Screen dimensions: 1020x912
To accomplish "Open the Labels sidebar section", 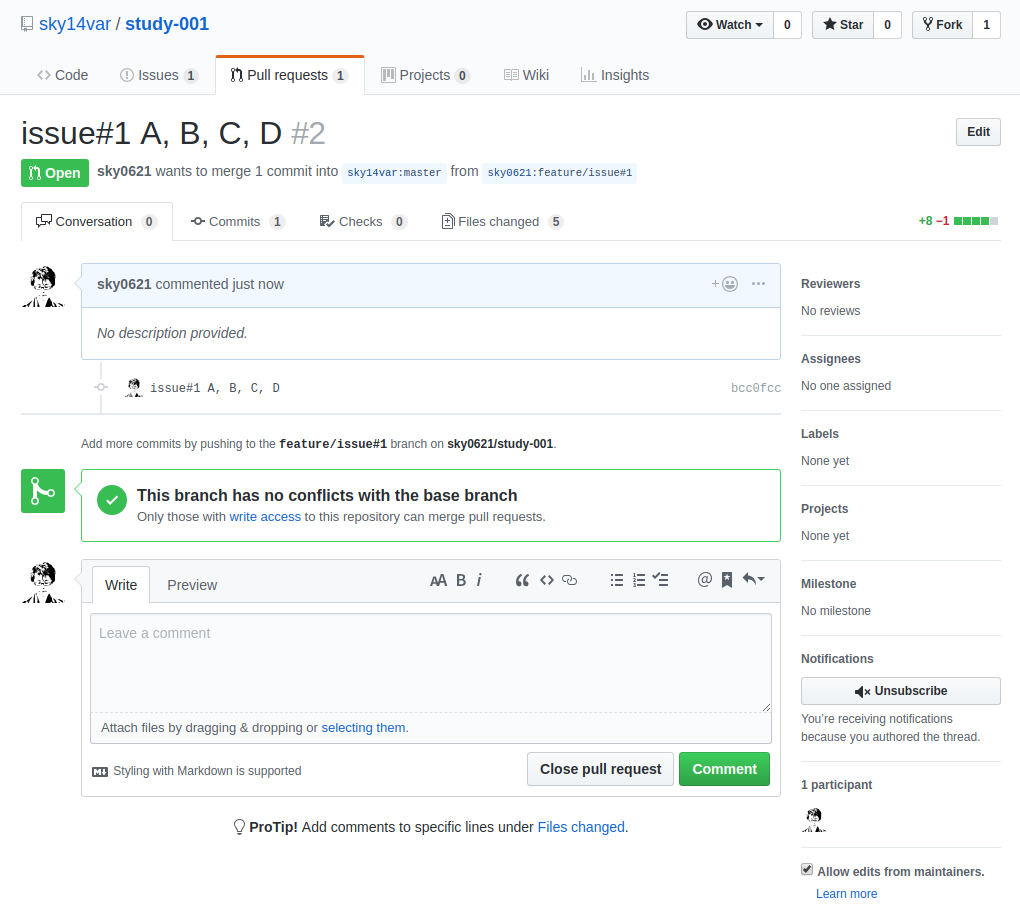I will pyautogui.click(x=820, y=434).
